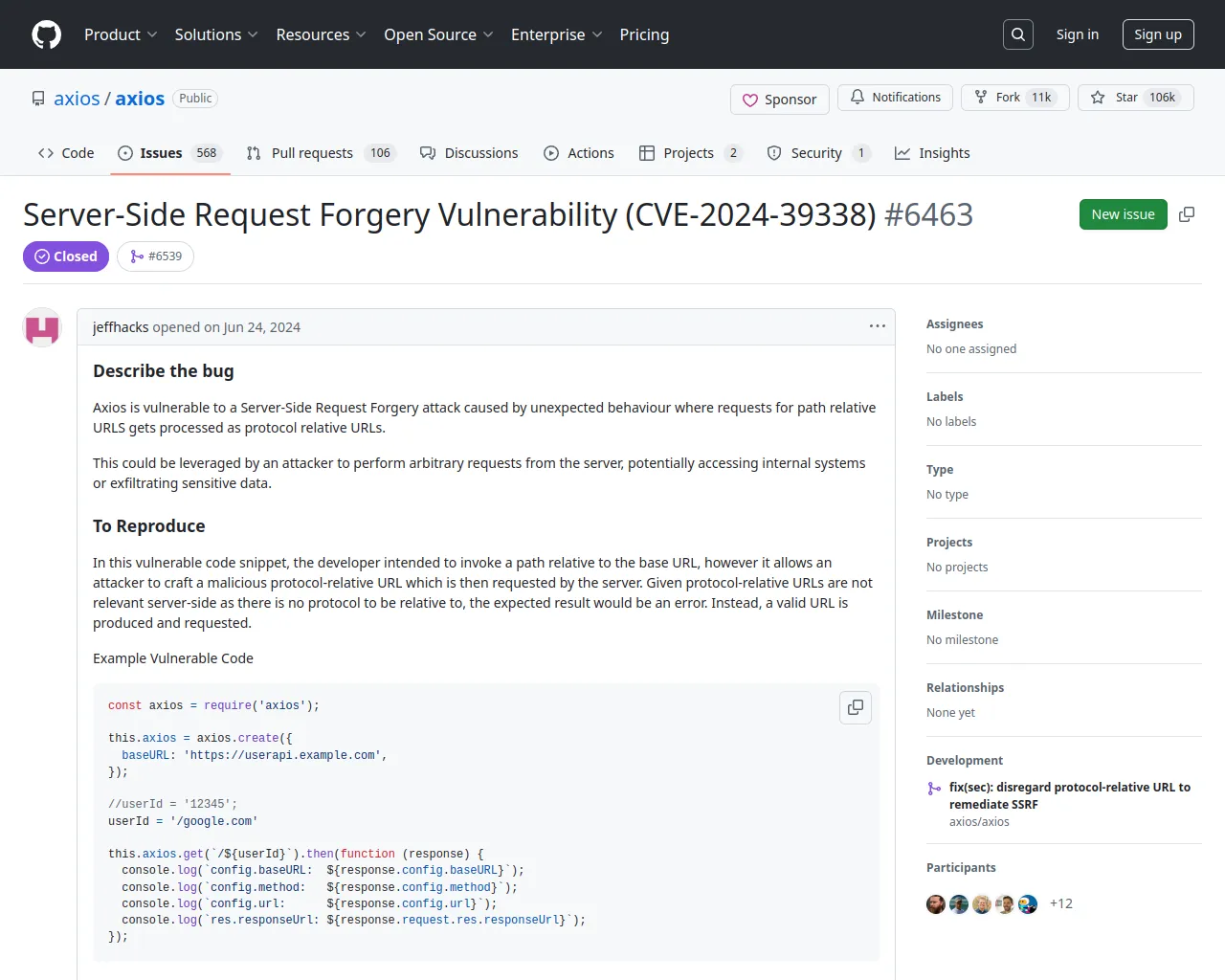Open the GitHub home logo
This screenshot has width=1225, height=980.
(x=46, y=34)
